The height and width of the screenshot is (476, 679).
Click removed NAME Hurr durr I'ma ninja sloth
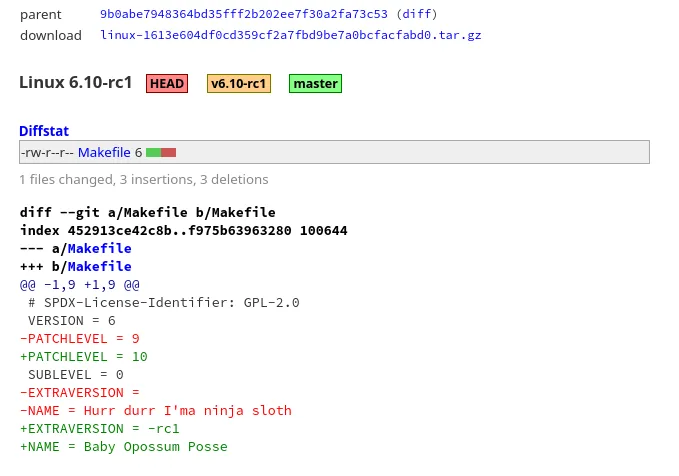pos(156,411)
